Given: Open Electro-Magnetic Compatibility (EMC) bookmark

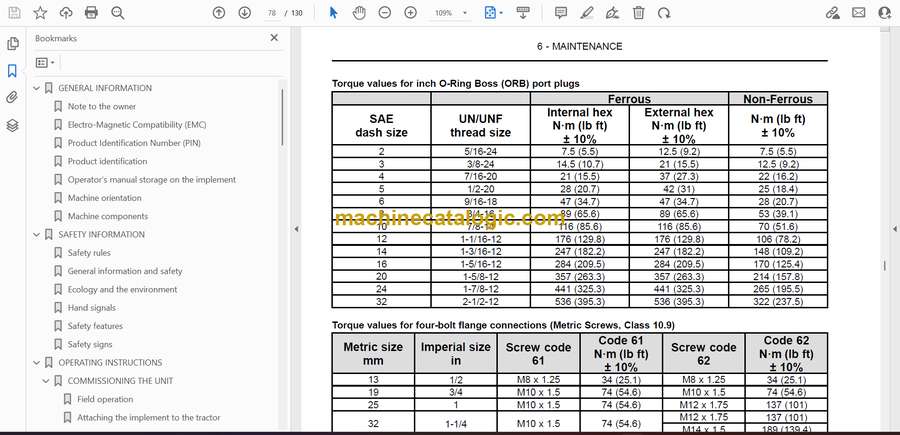Looking at the screenshot, I should (x=137, y=125).
